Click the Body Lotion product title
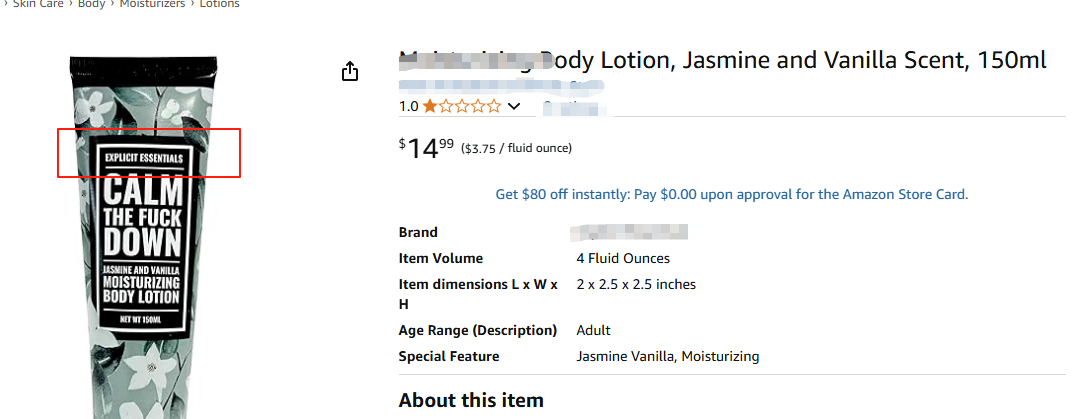The height and width of the screenshot is (419, 1072). coord(722,60)
